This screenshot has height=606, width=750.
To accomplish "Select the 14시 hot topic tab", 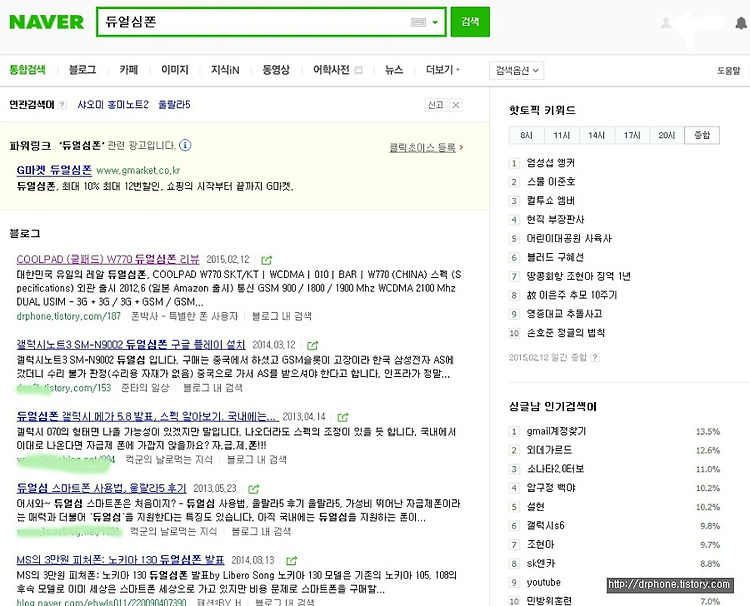I will tap(596, 135).
